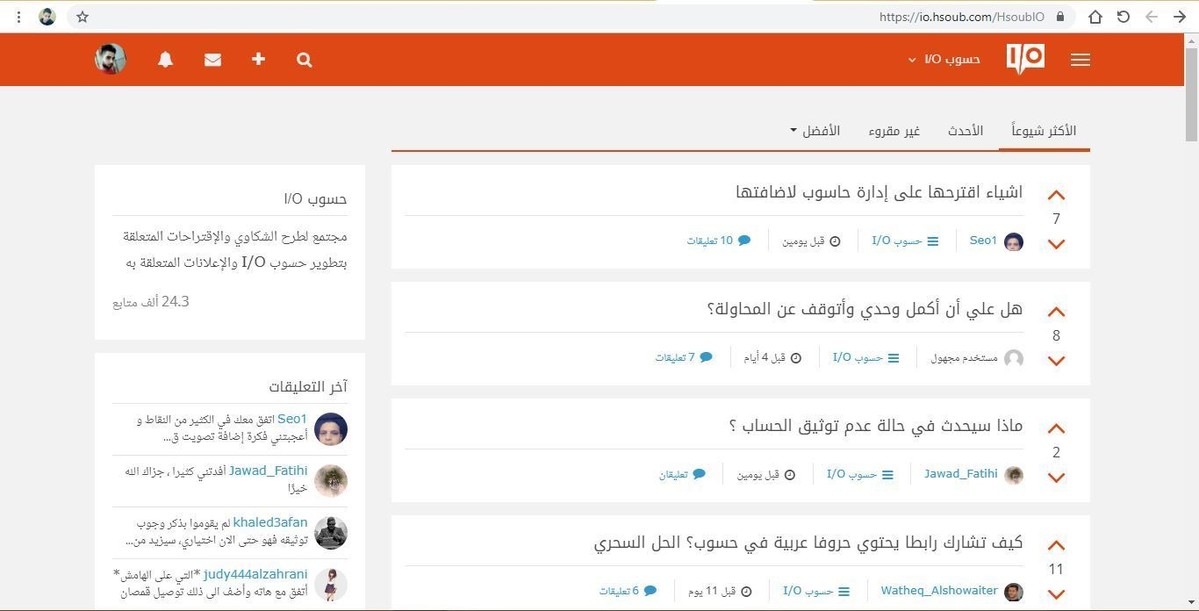
Task: Click the Watheq_Alshowaiter author name
Action: (x=939, y=590)
